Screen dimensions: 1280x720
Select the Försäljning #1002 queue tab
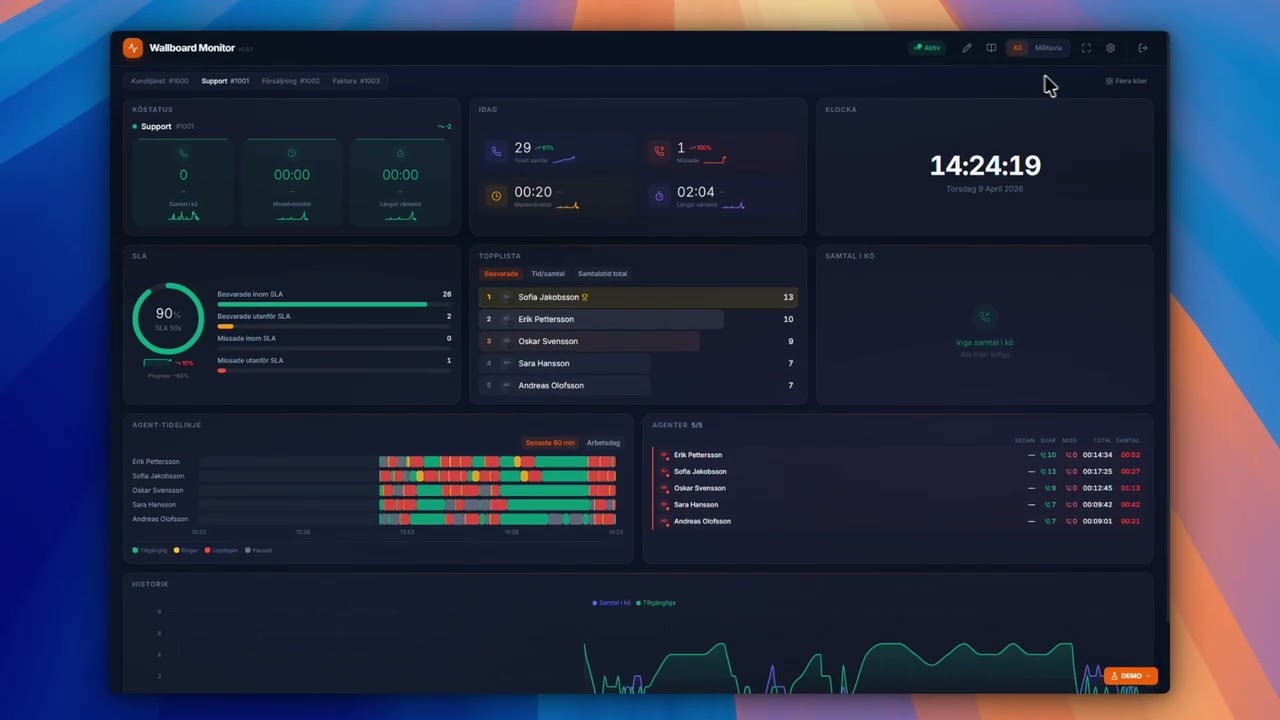click(291, 81)
